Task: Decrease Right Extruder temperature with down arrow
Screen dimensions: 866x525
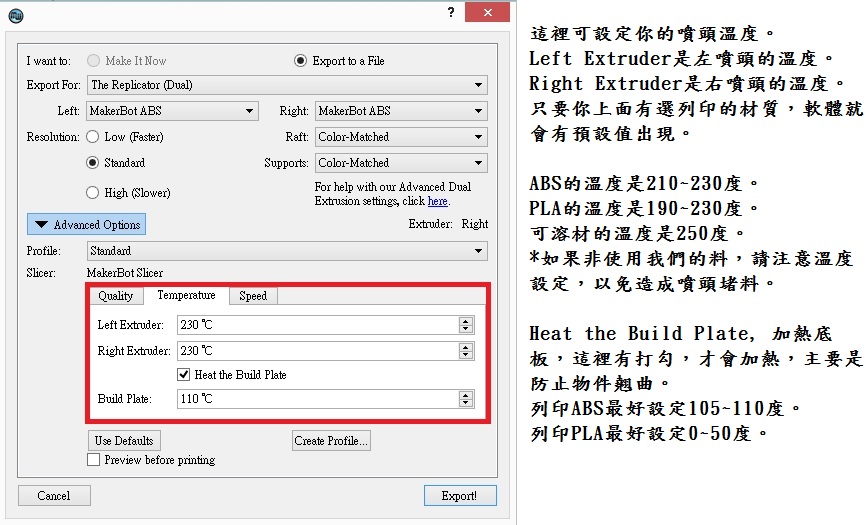Action: pyautogui.click(x=466, y=356)
